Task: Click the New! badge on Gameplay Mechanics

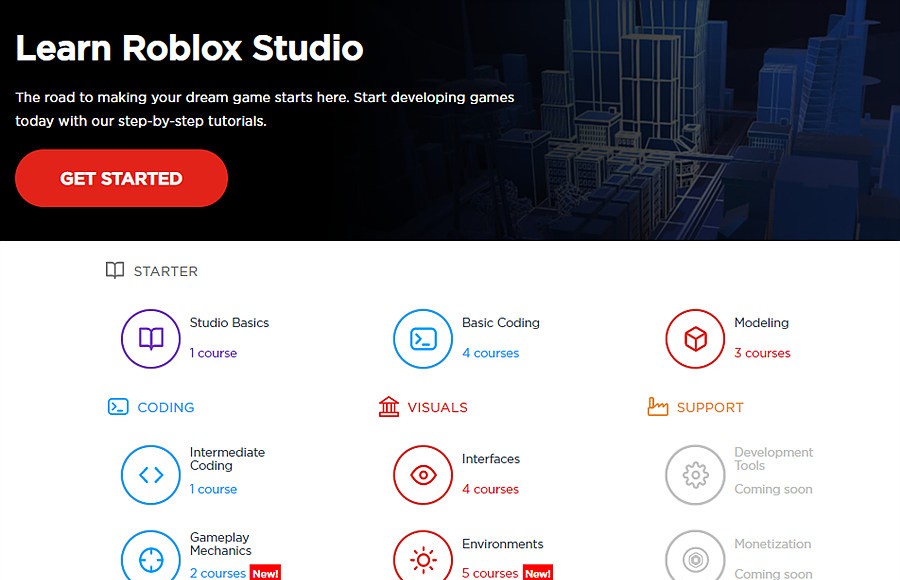Action: point(266,573)
